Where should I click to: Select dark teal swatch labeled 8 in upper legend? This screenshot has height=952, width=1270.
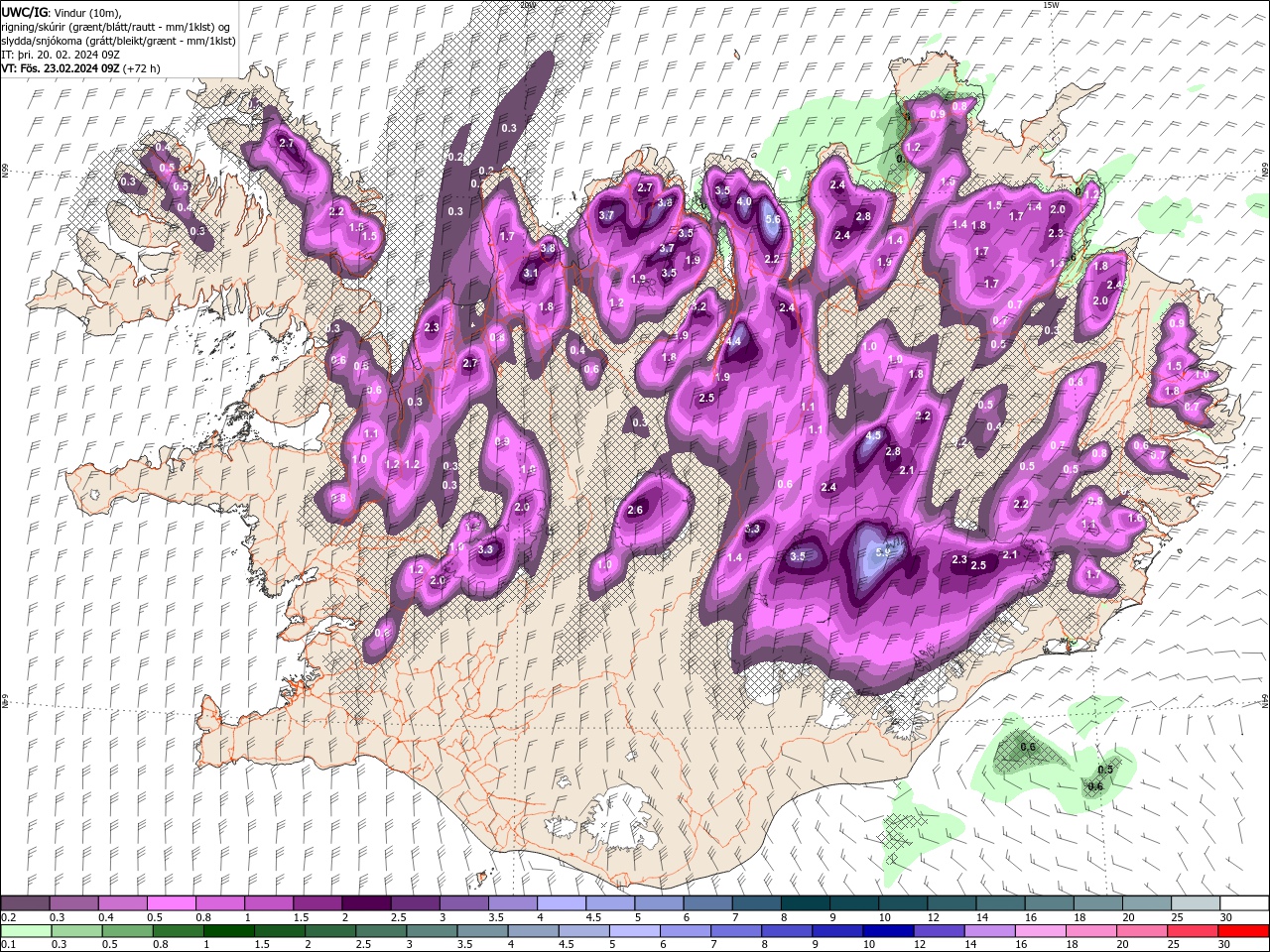point(806,903)
